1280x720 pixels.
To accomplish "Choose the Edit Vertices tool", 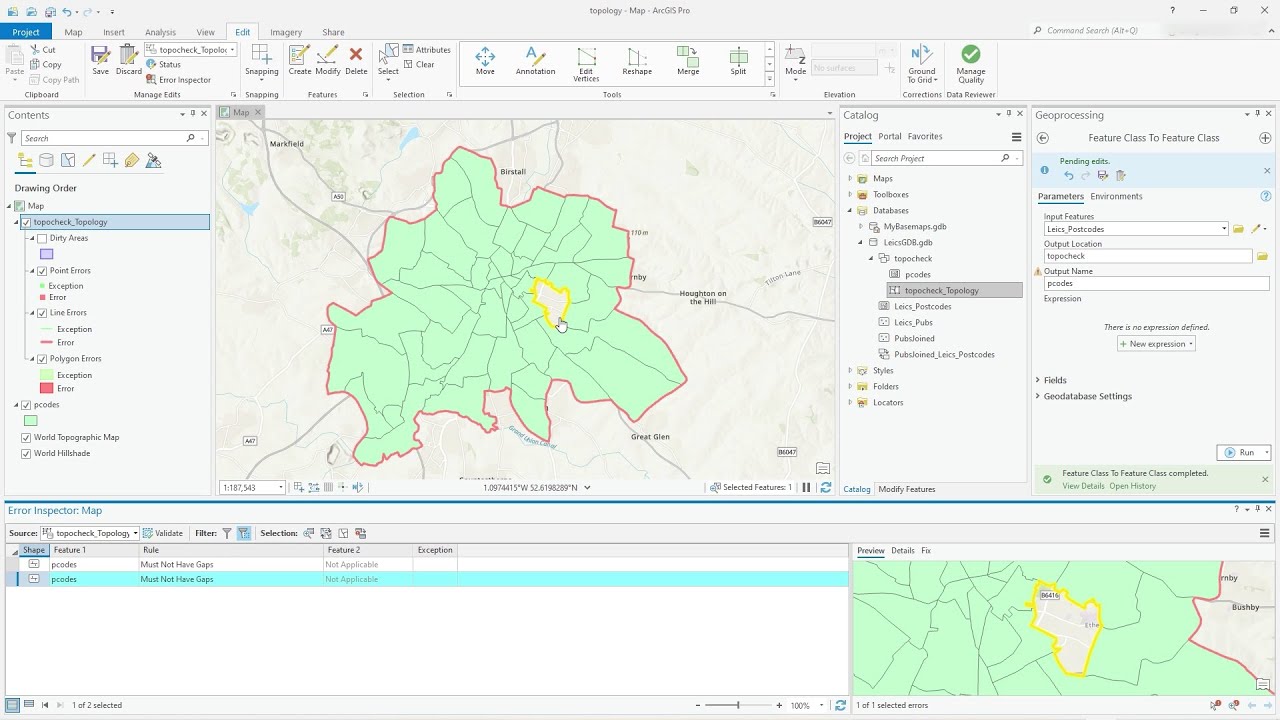I will point(586,63).
